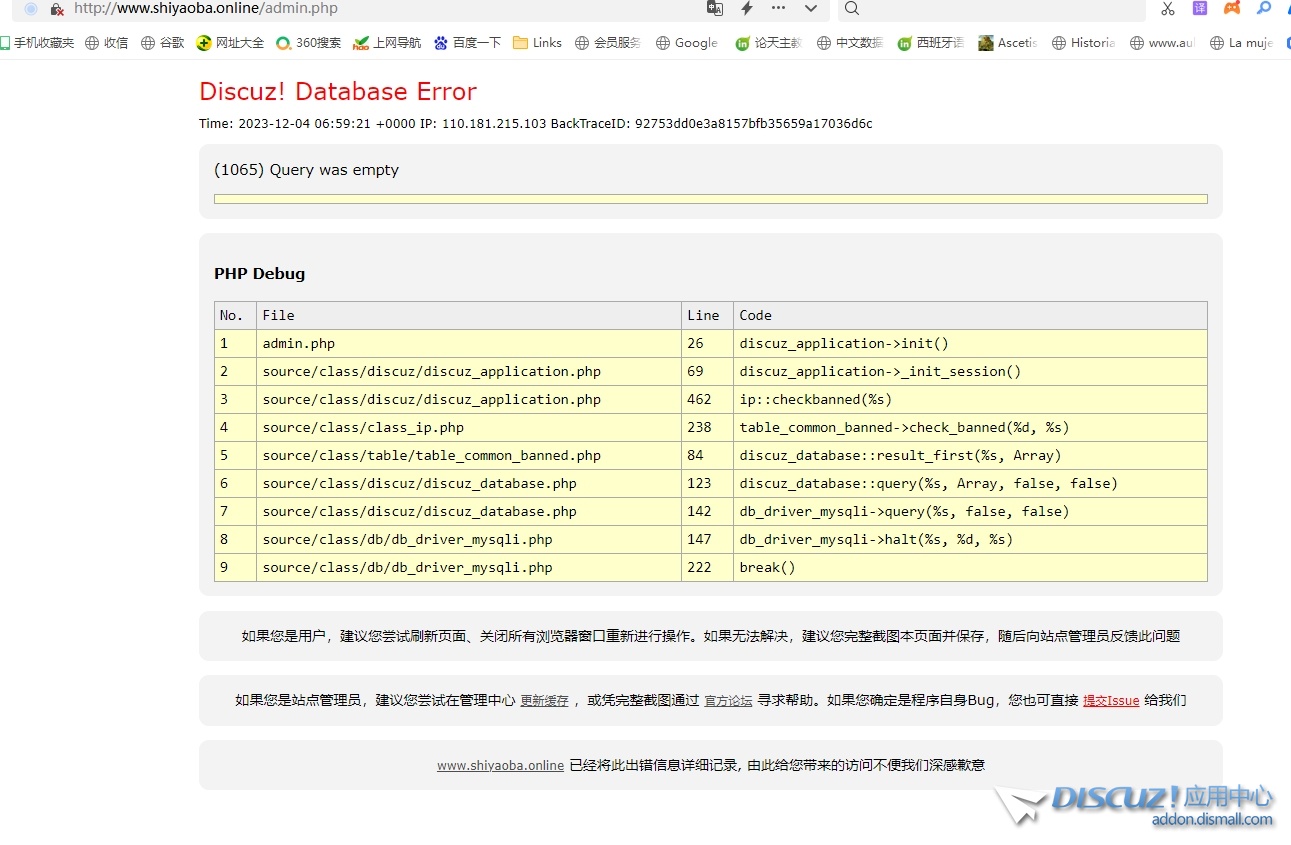Viewport: 1291px width, 845px height.
Task: Click the insecure site lock icon
Action: 57,9
